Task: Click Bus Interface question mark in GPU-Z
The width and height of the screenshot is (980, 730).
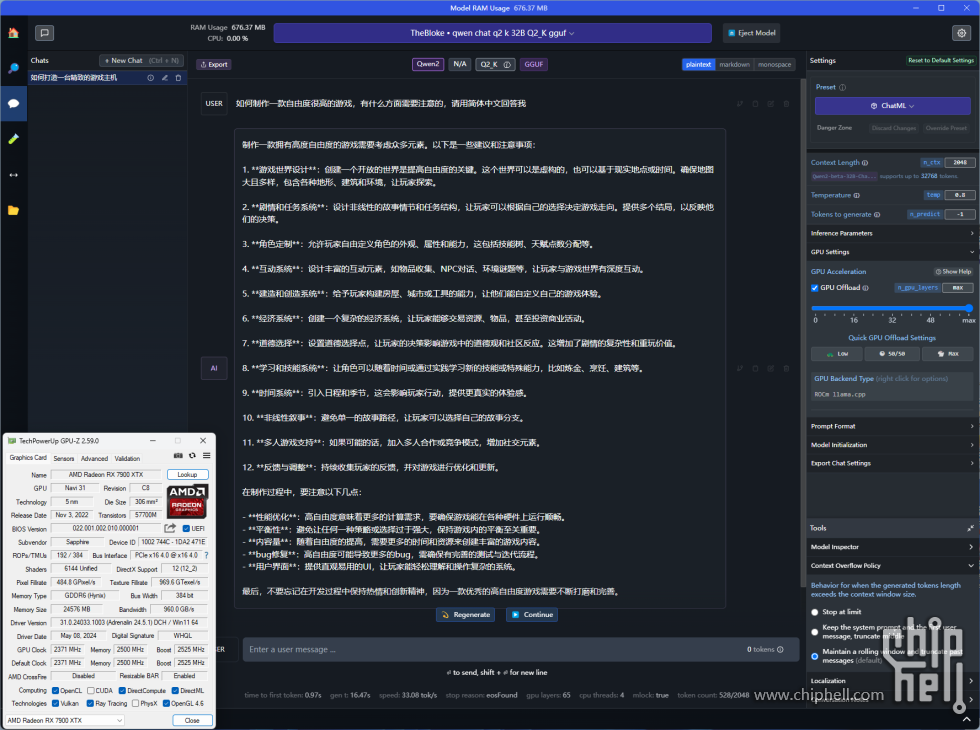Action: tap(206, 555)
